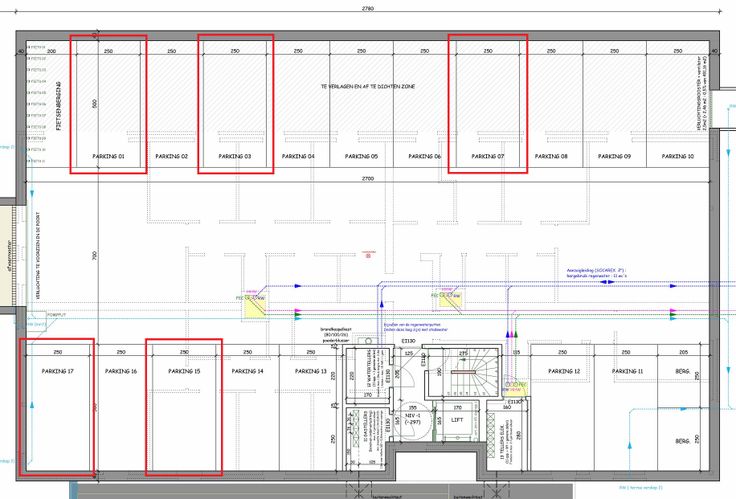Select the red-outlined Parking 03 space
Screen dimensions: 736x499
pyautogui.click(x=235, y=104)
